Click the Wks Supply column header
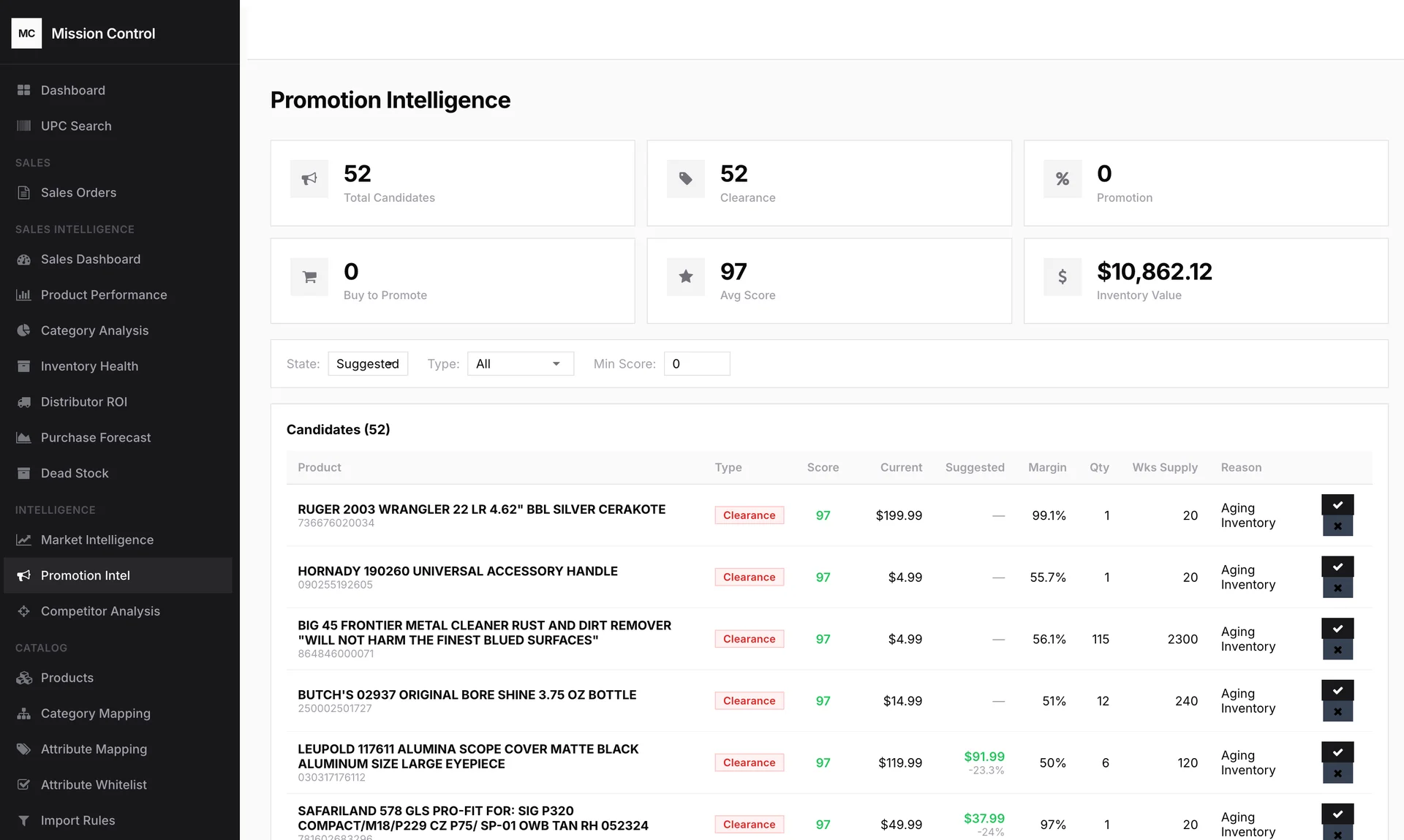 pyautogui.click(x=1165, y=467)
